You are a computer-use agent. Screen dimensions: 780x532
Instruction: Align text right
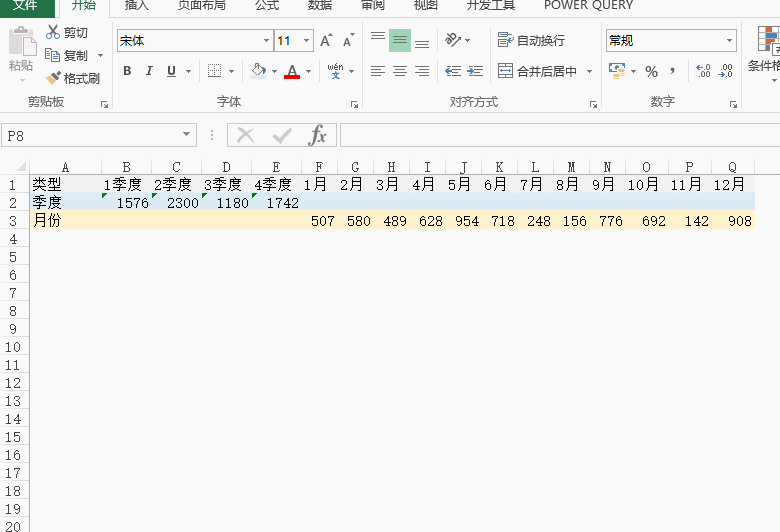422,71
